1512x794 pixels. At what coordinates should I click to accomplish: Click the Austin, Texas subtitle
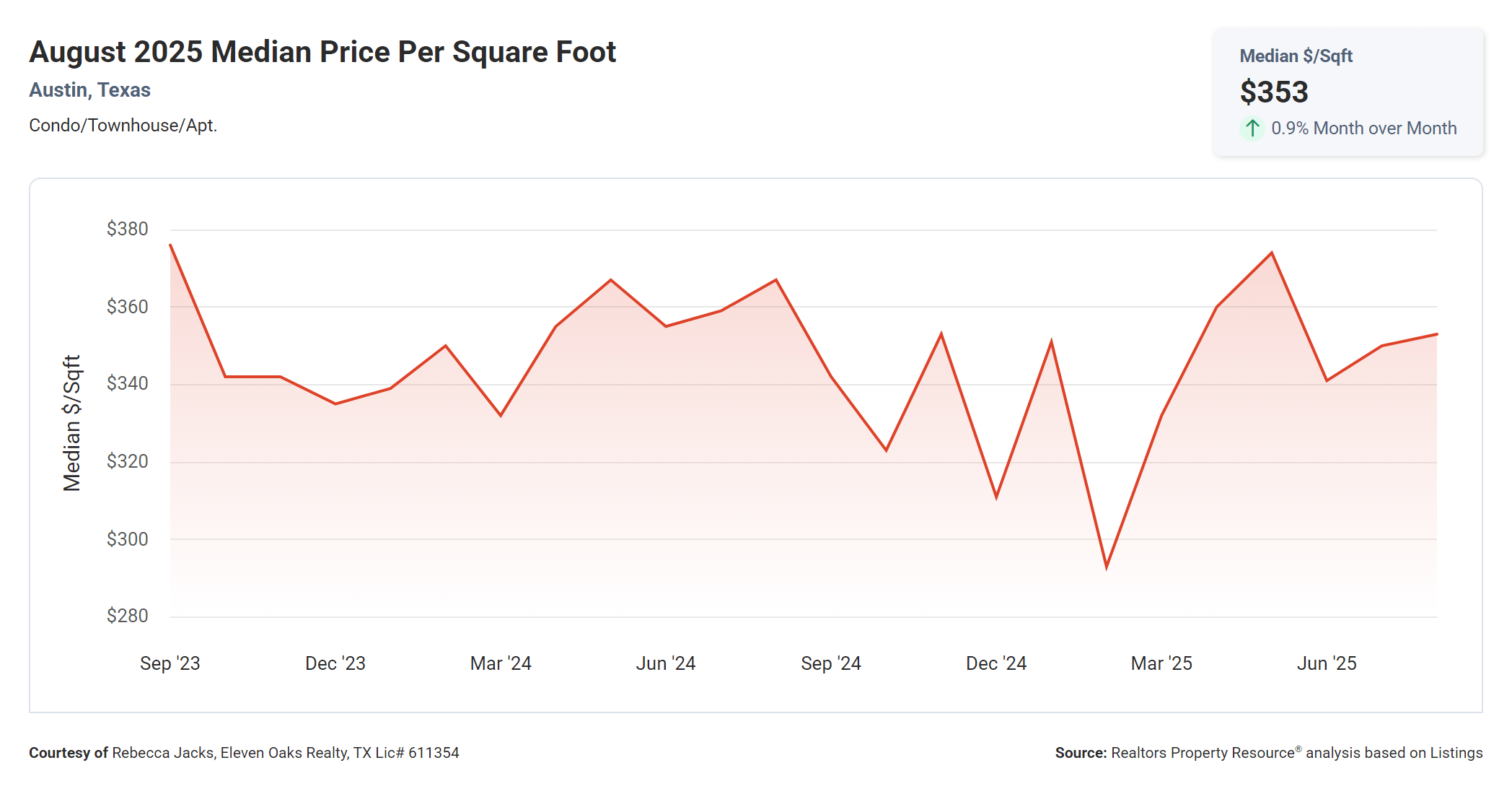[x=89, y=90]
